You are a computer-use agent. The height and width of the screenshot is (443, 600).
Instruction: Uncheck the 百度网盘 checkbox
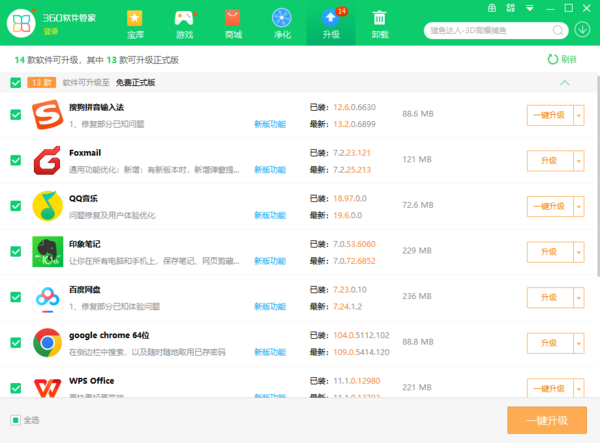(x=15, y=297)
